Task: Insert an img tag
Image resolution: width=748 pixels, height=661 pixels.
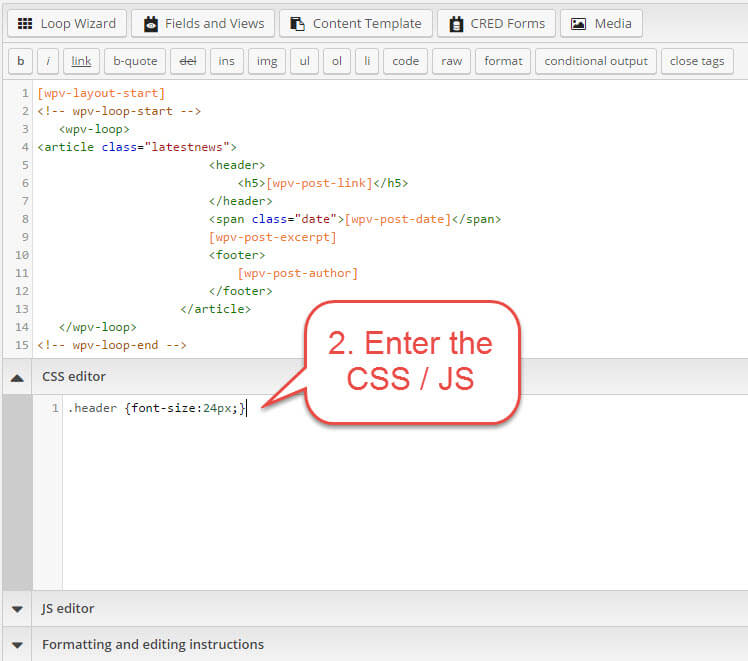Action: point(267,61)
